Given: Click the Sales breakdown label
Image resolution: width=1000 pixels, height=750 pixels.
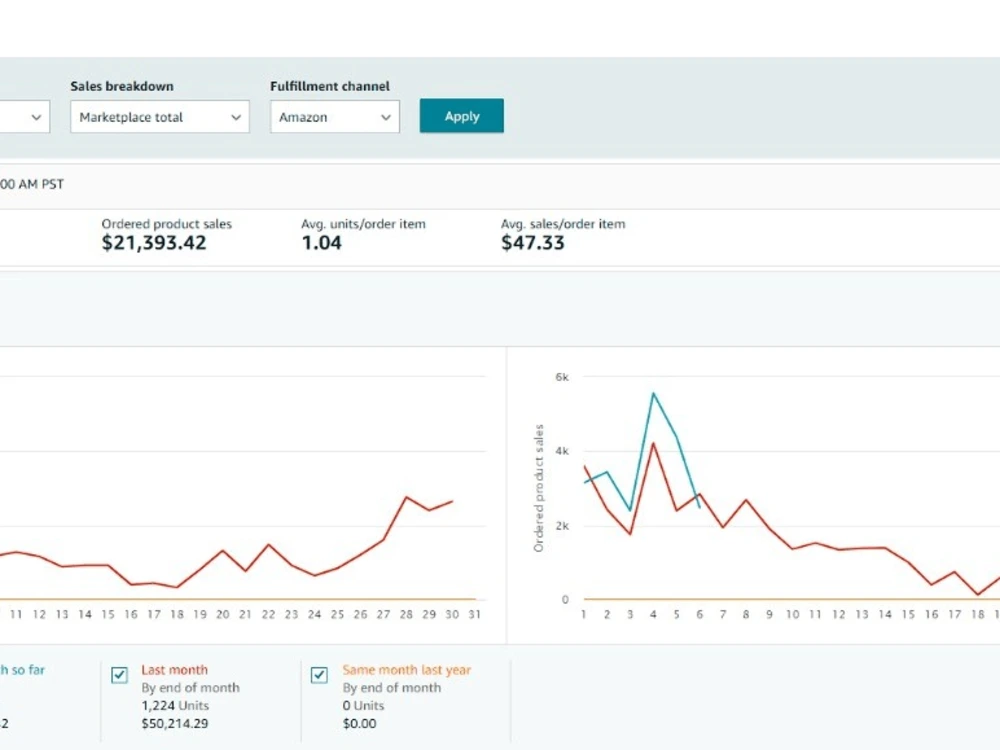Looking at the screenshot, I should [x=122, y=86].
